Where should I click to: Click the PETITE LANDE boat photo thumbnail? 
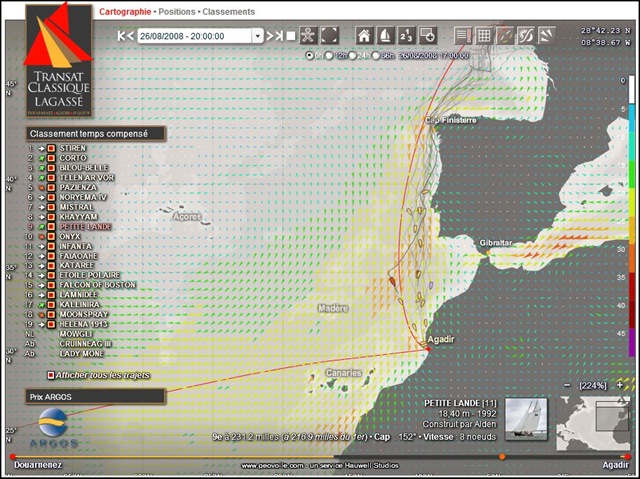pyautogui.click(x=526, y=419)
